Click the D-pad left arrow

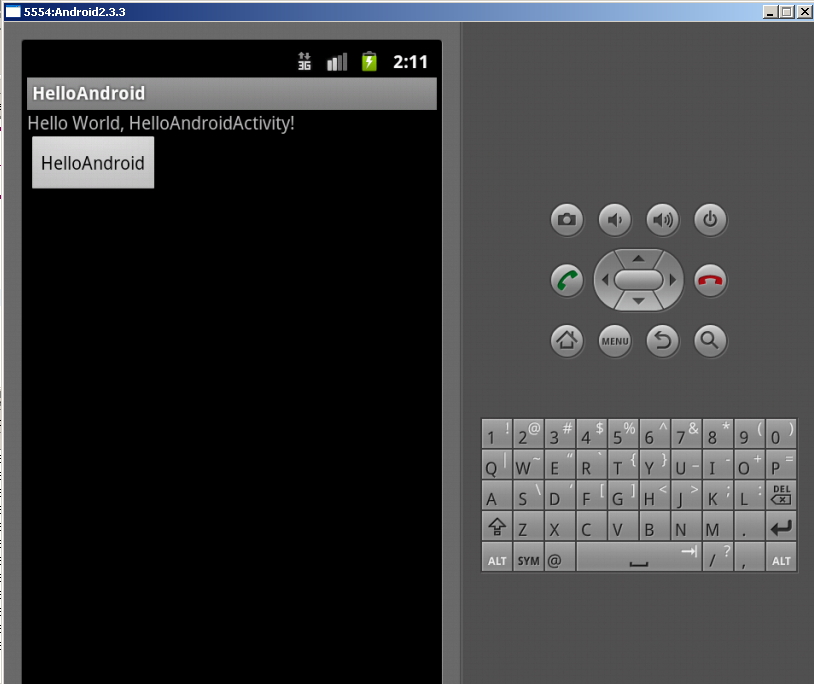click(604, 280)
